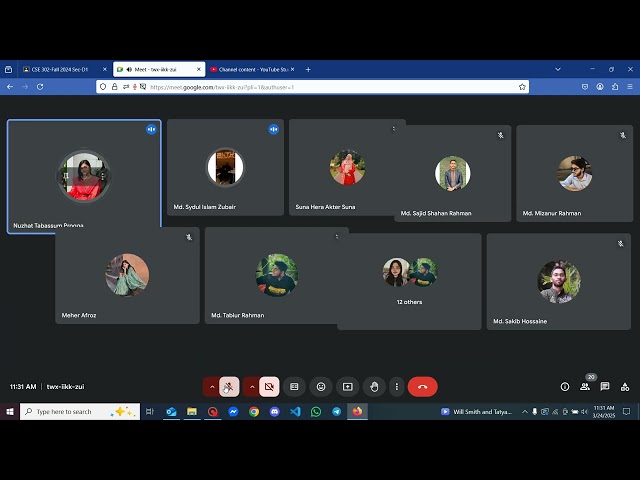This screenshot has height=480, width=640.
Task: Click the Will Smith and Tatya news widget
Action: (476, 411)
